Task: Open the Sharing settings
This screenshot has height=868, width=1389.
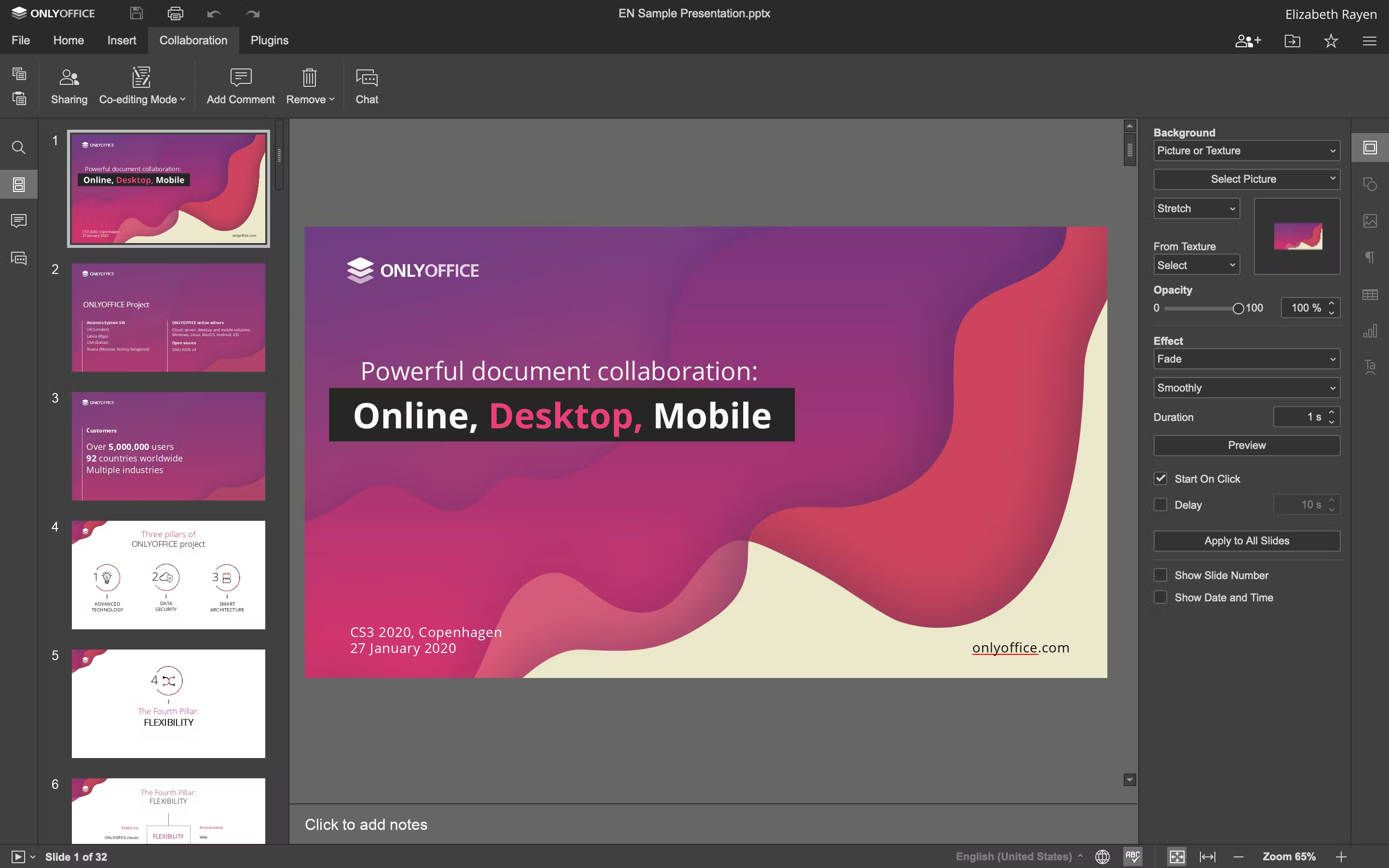Action: click(69, 86)
